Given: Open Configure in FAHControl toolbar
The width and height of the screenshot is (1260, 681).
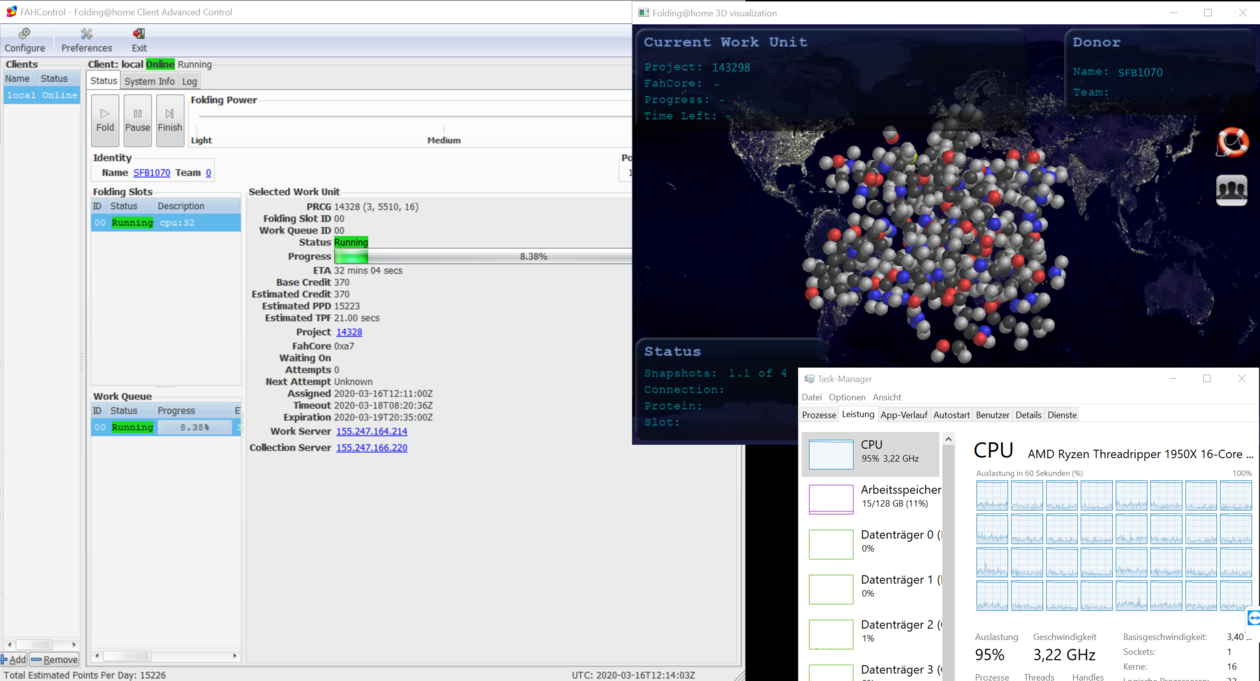Looking at the screenshot, I should point(24,40).
